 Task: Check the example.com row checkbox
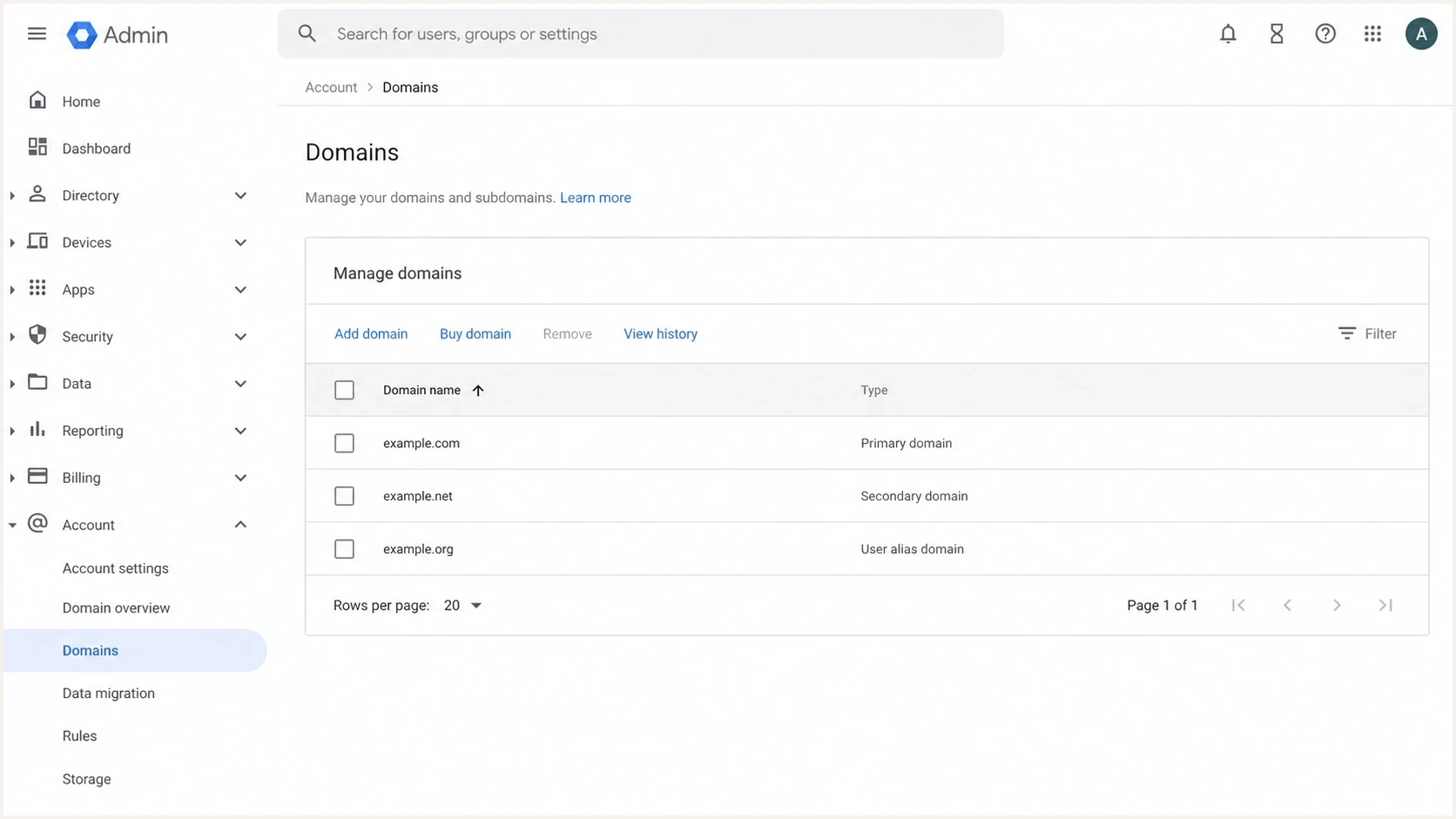tap(344, 443)
